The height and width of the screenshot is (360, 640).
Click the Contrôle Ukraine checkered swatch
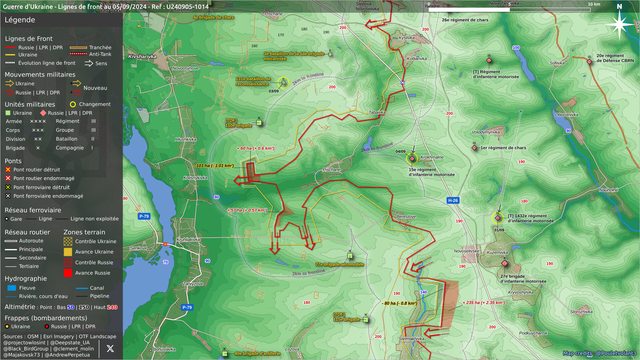click(x=68, y=241)
